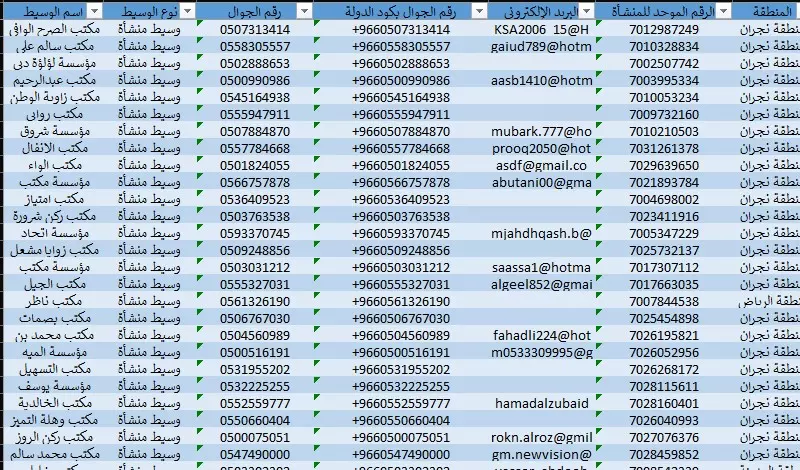800x470 pixels.
Task: Click cell containing +966536409523
Action: [401, 199]
